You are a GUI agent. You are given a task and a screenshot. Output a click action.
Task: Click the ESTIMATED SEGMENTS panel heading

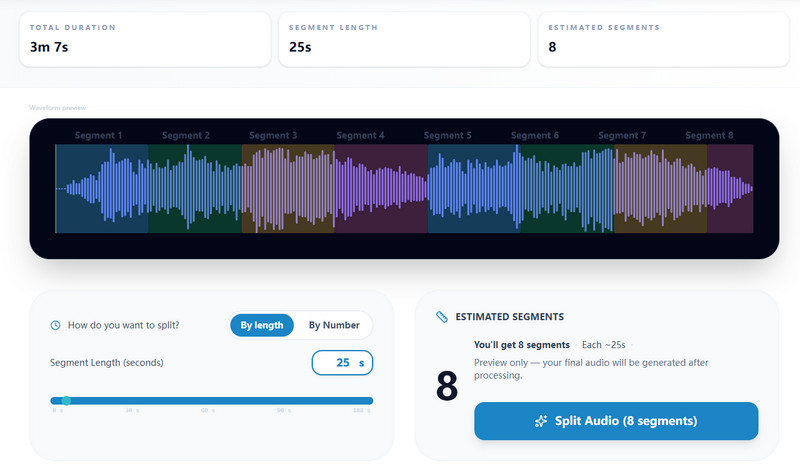click(x=510, y=317)
